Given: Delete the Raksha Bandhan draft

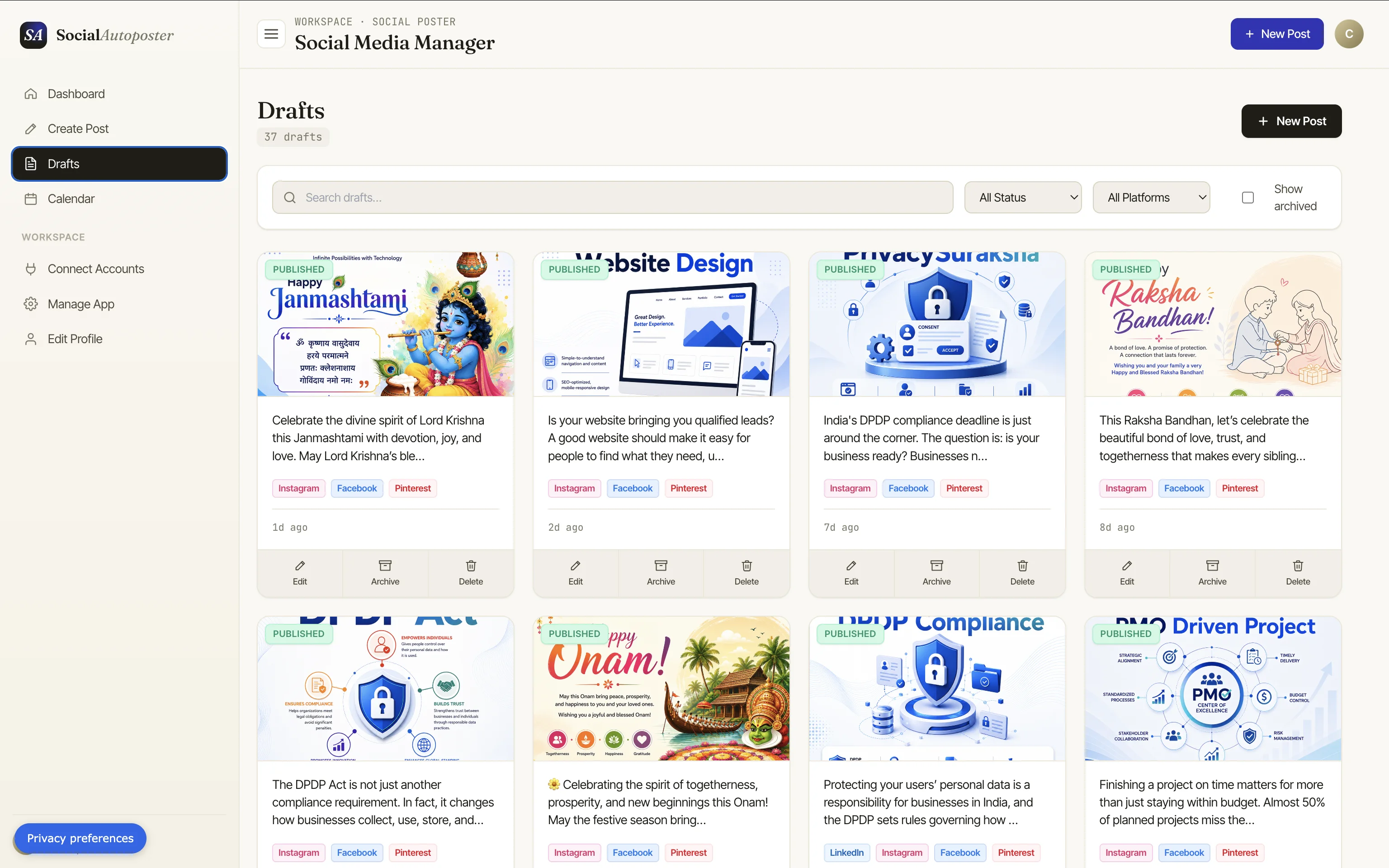Looking at the screenshot, I should pos(1298,573).
